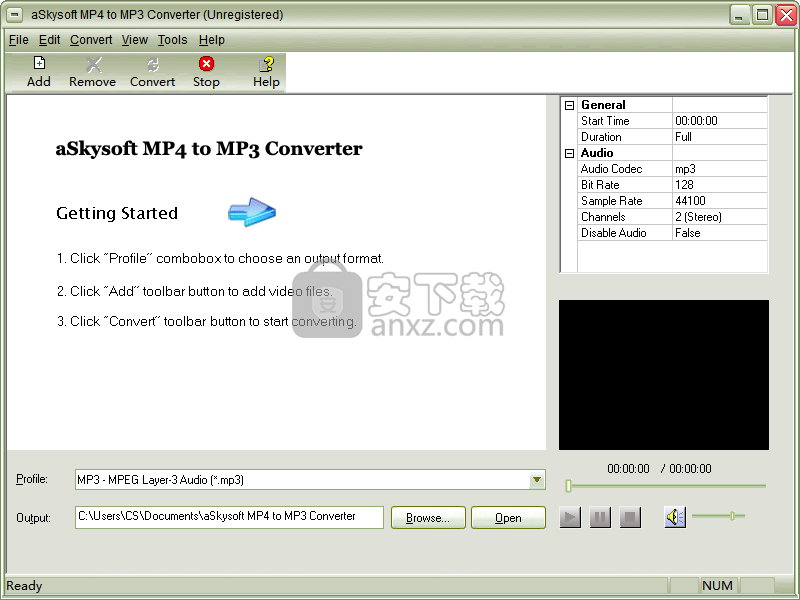The width and height of the screenshot is (800, 600).
Task: Click the NUM status bar indicator
Action: pyautogui.click(x=717, y=586)
